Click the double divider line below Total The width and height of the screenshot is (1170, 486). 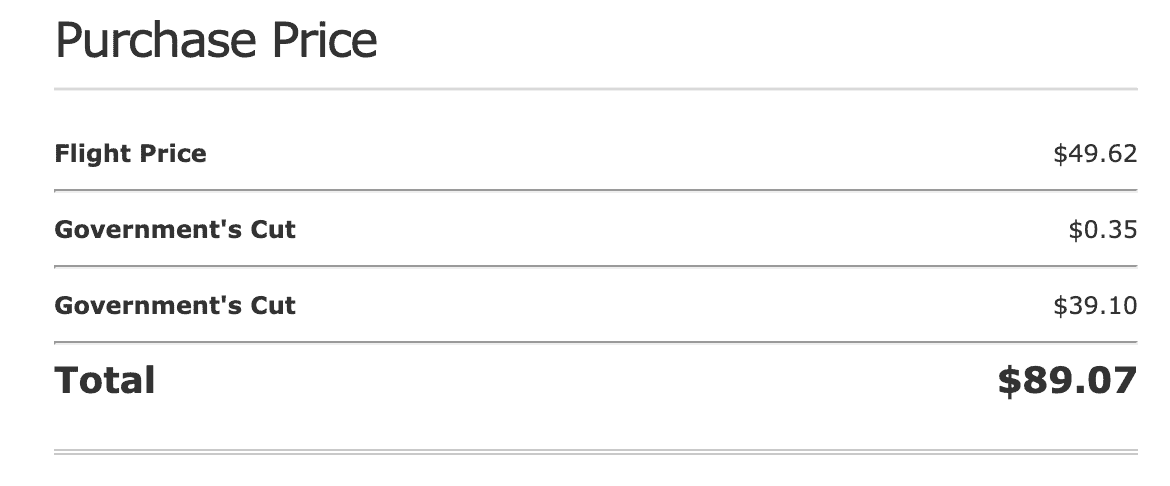[595, 453]
